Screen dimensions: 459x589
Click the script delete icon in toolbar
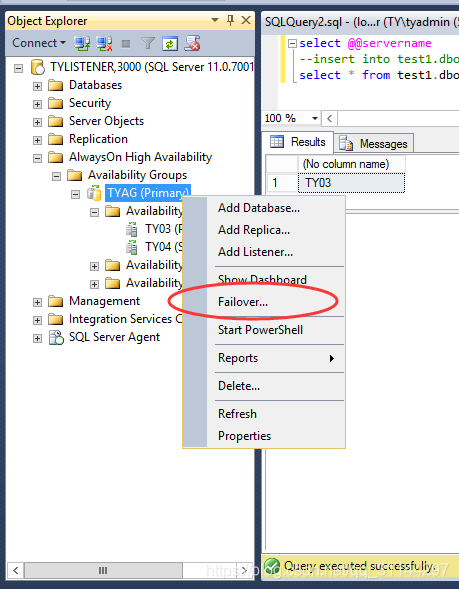[x=192, y=43]
